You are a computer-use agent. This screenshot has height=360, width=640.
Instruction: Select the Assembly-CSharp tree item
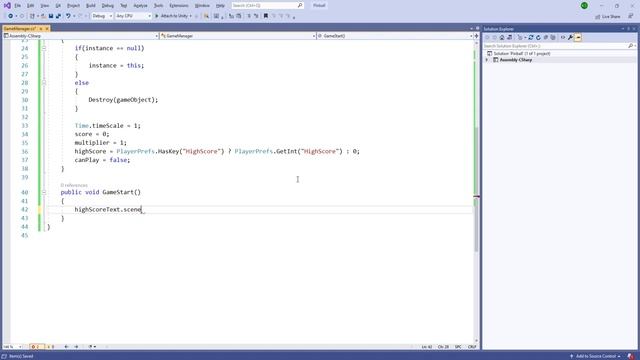pyautogui.click(x=516, y=60)
